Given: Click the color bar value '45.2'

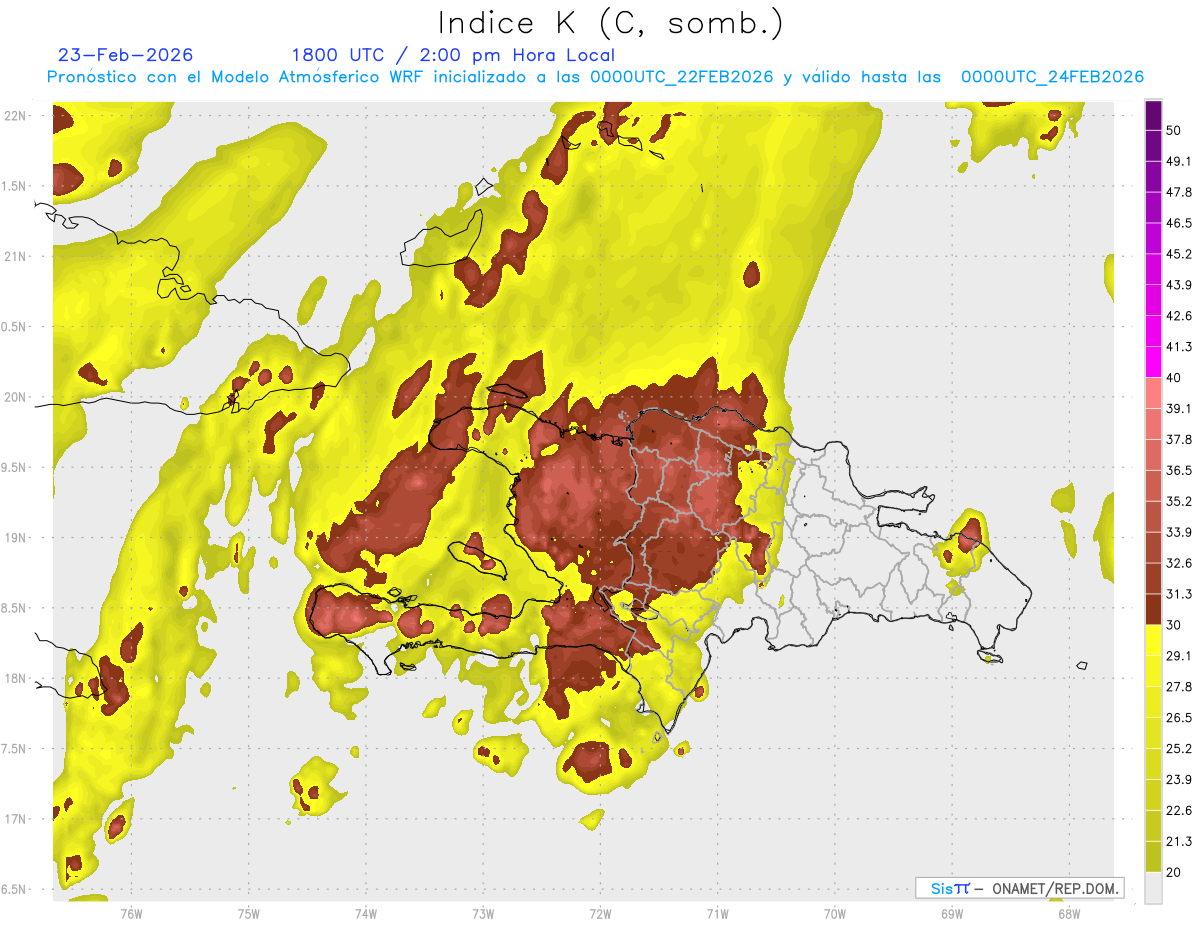Looking at the screenshot, I should (1179, 254).
